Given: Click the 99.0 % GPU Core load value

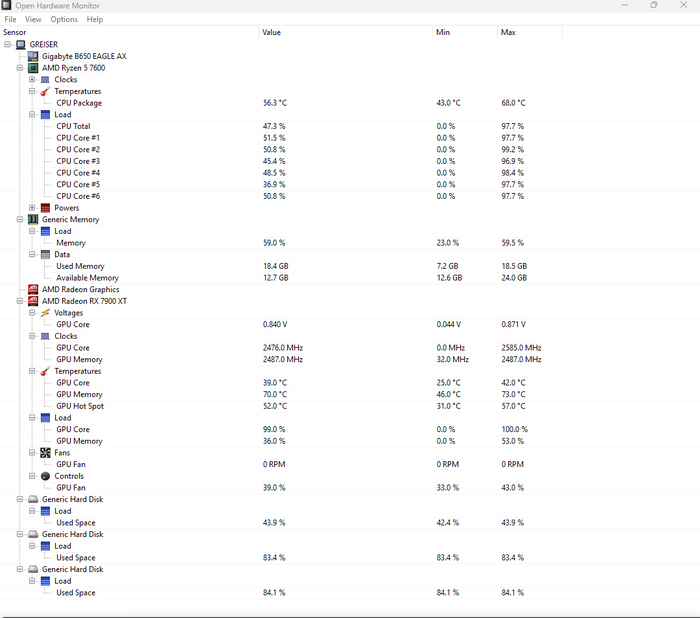Looking at the screenshot, I should click(x=274, y=429).
